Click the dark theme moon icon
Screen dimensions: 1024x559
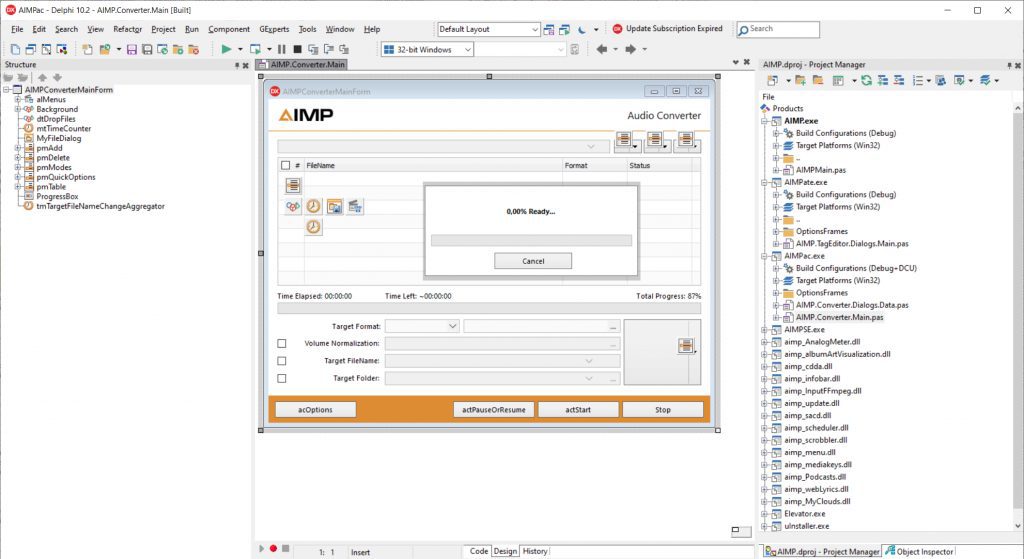581,29
